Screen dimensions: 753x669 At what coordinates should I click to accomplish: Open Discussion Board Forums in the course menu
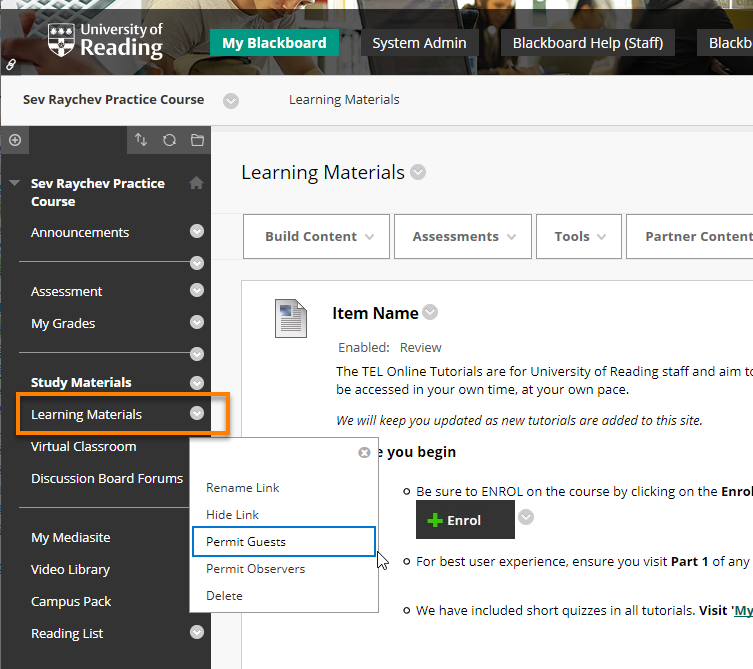(107, 479)
